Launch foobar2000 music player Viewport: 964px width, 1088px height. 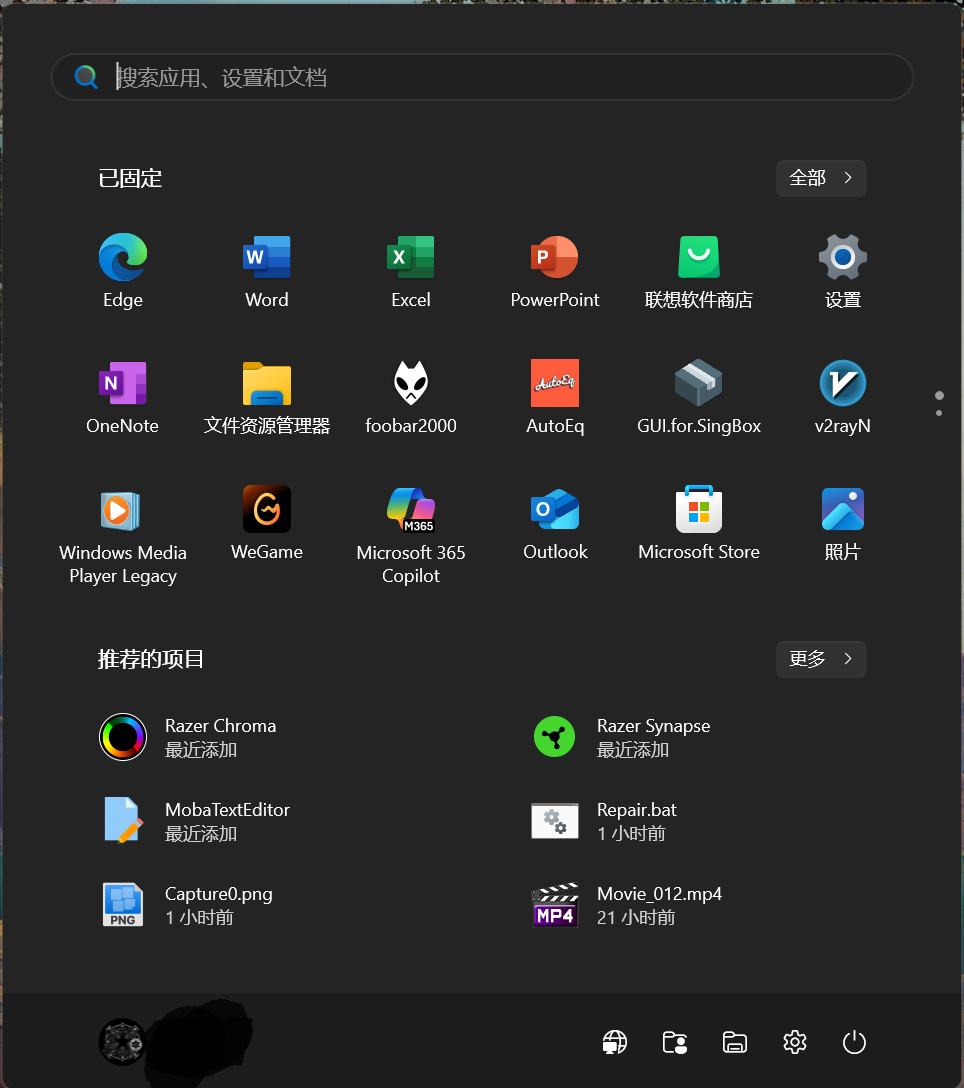(411, 398)
